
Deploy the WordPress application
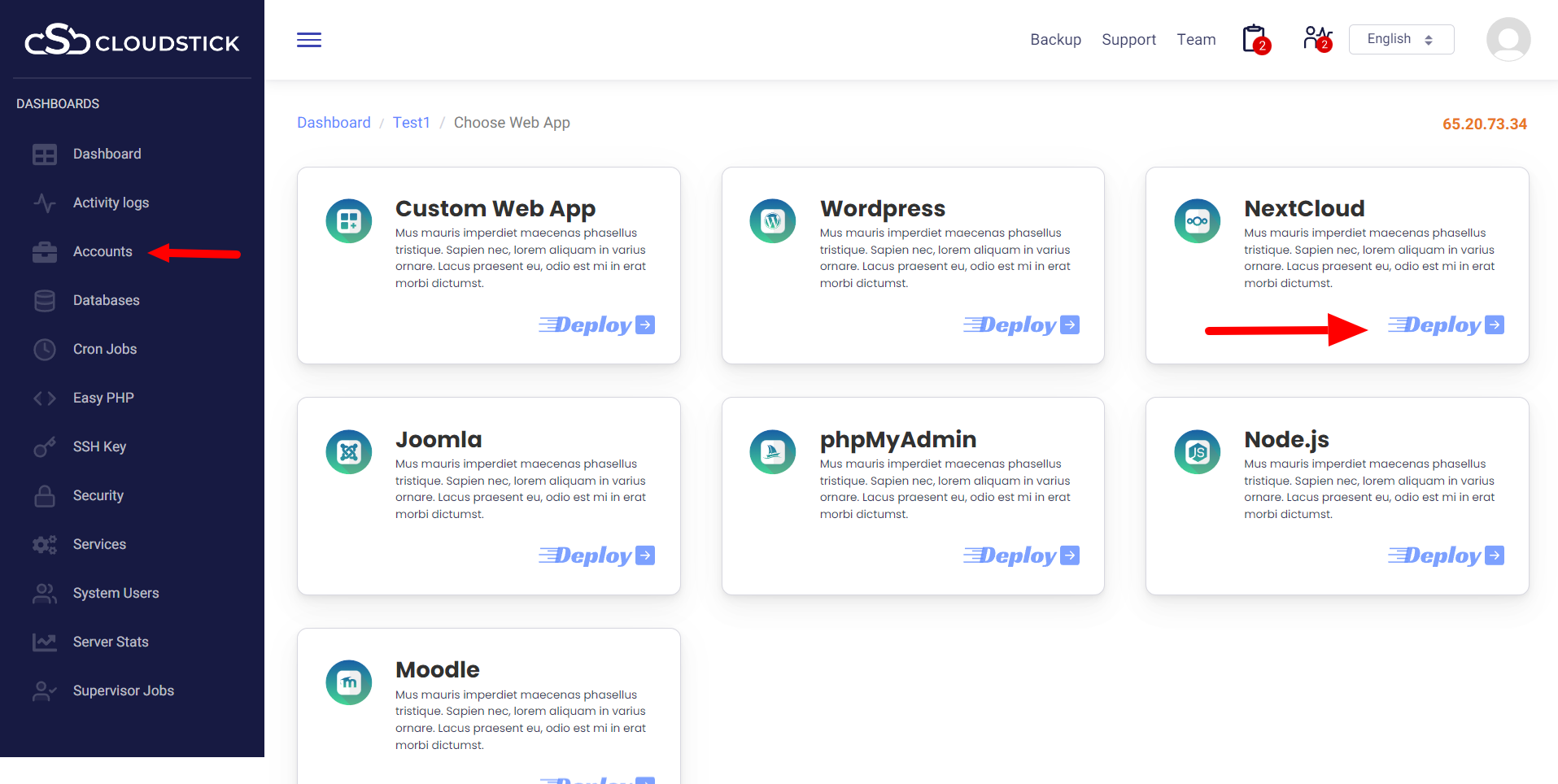pyautogui.click(x=1021, y=325)
